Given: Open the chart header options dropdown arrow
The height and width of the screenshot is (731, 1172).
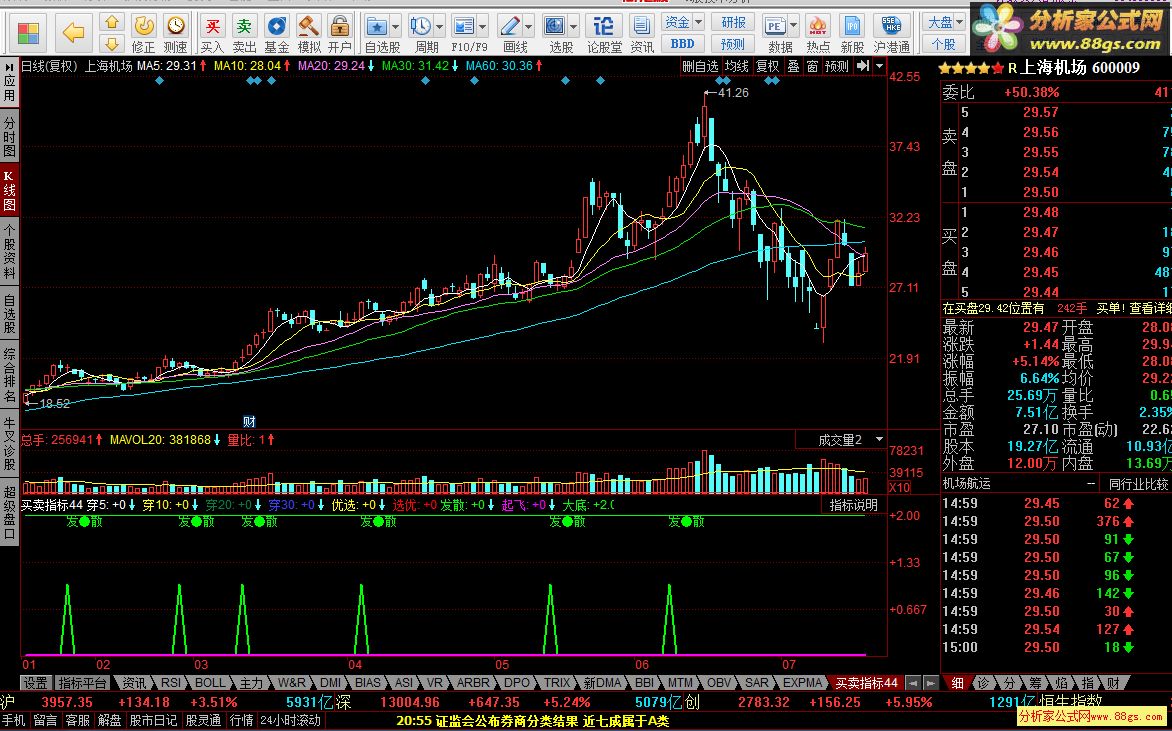Looking at the screenshot, I should click(x=880, y=67).
